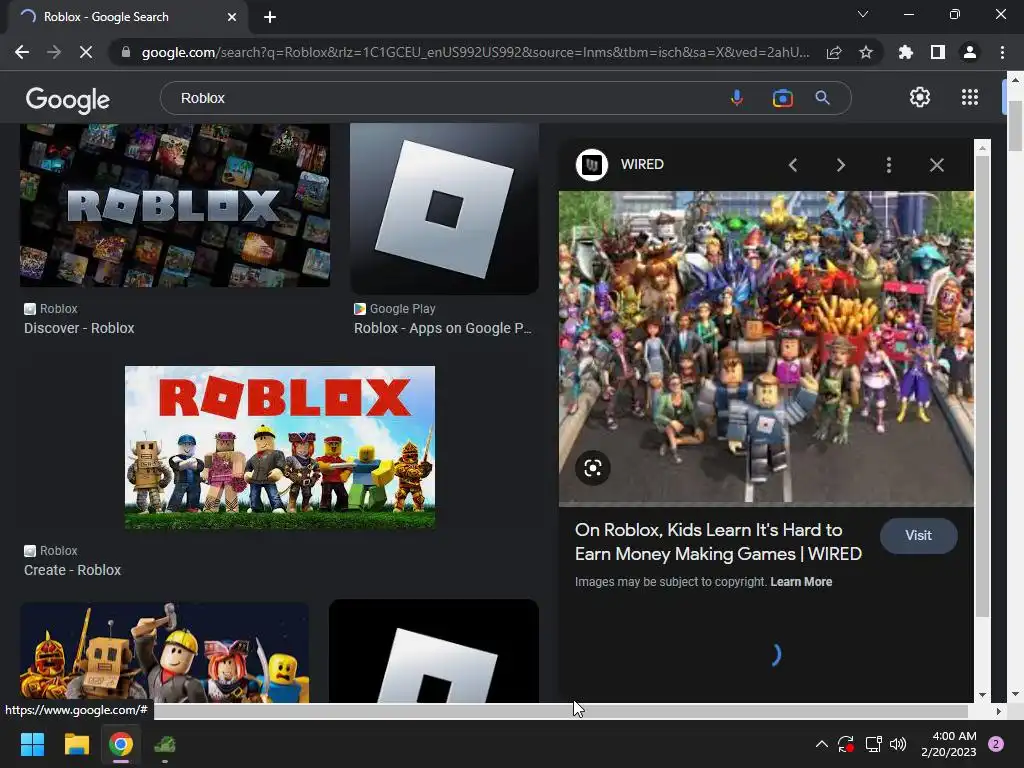This screenshot has height=768, width=1024.
Task: Open the WIRED article title link
Action: pos(718,542)
